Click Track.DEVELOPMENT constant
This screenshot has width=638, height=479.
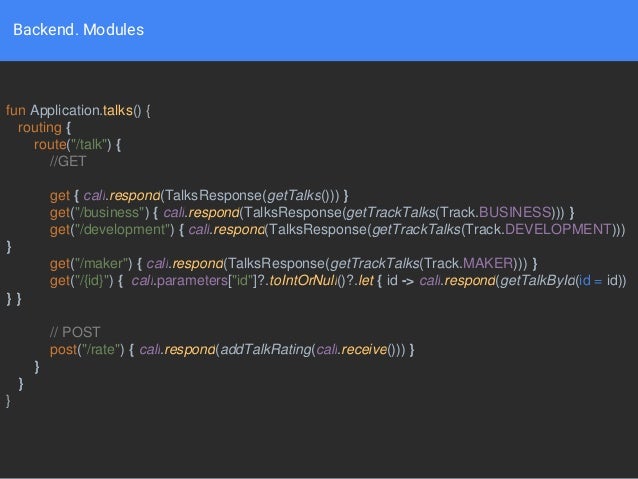(538, 230)
